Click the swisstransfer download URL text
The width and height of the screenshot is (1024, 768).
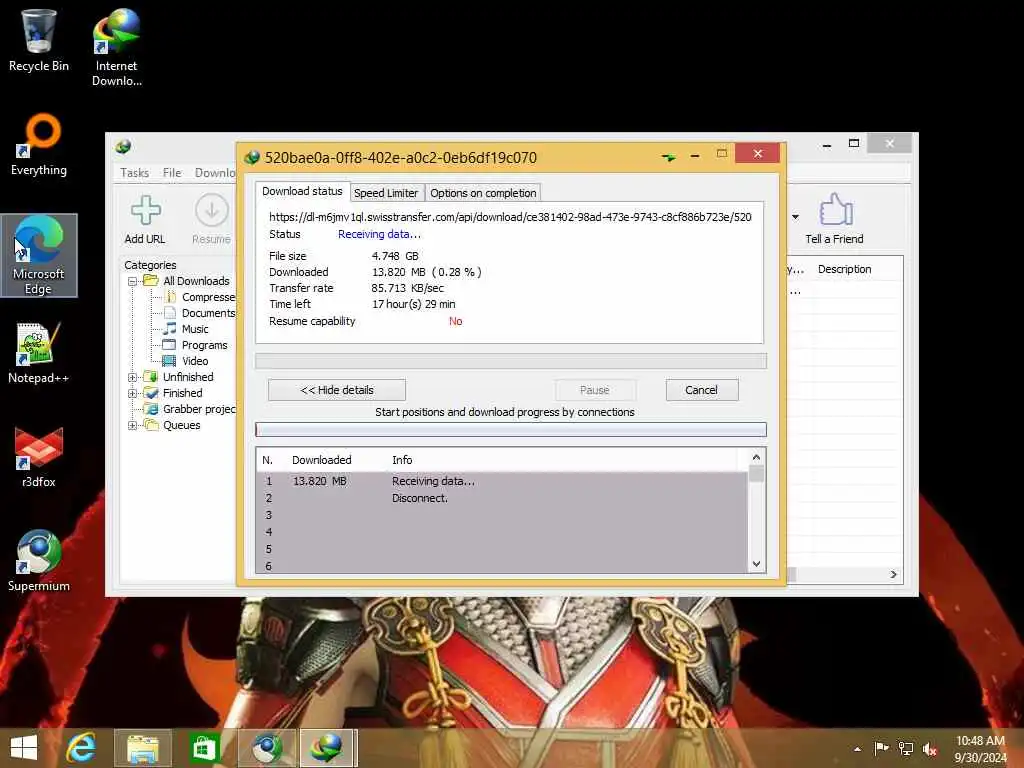click(x=510, y=217)
